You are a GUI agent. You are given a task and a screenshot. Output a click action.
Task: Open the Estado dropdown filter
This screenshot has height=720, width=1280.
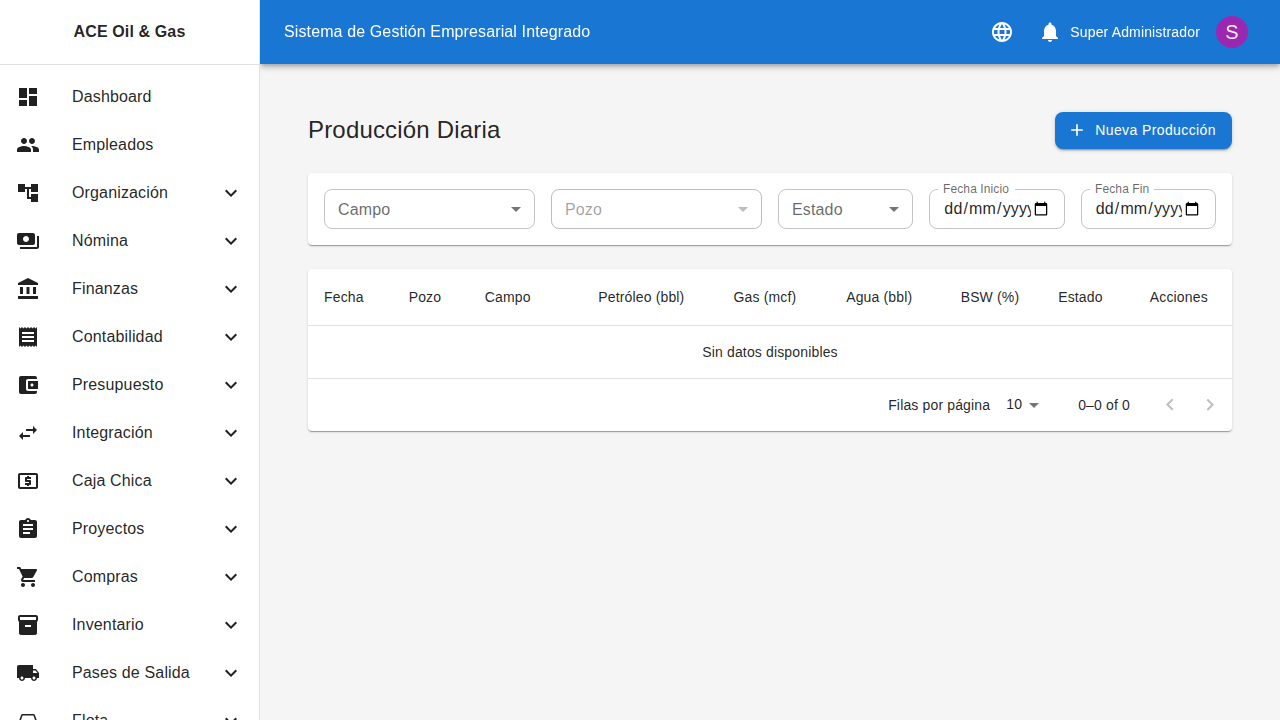pyautogui.click(x=845, y=209)
